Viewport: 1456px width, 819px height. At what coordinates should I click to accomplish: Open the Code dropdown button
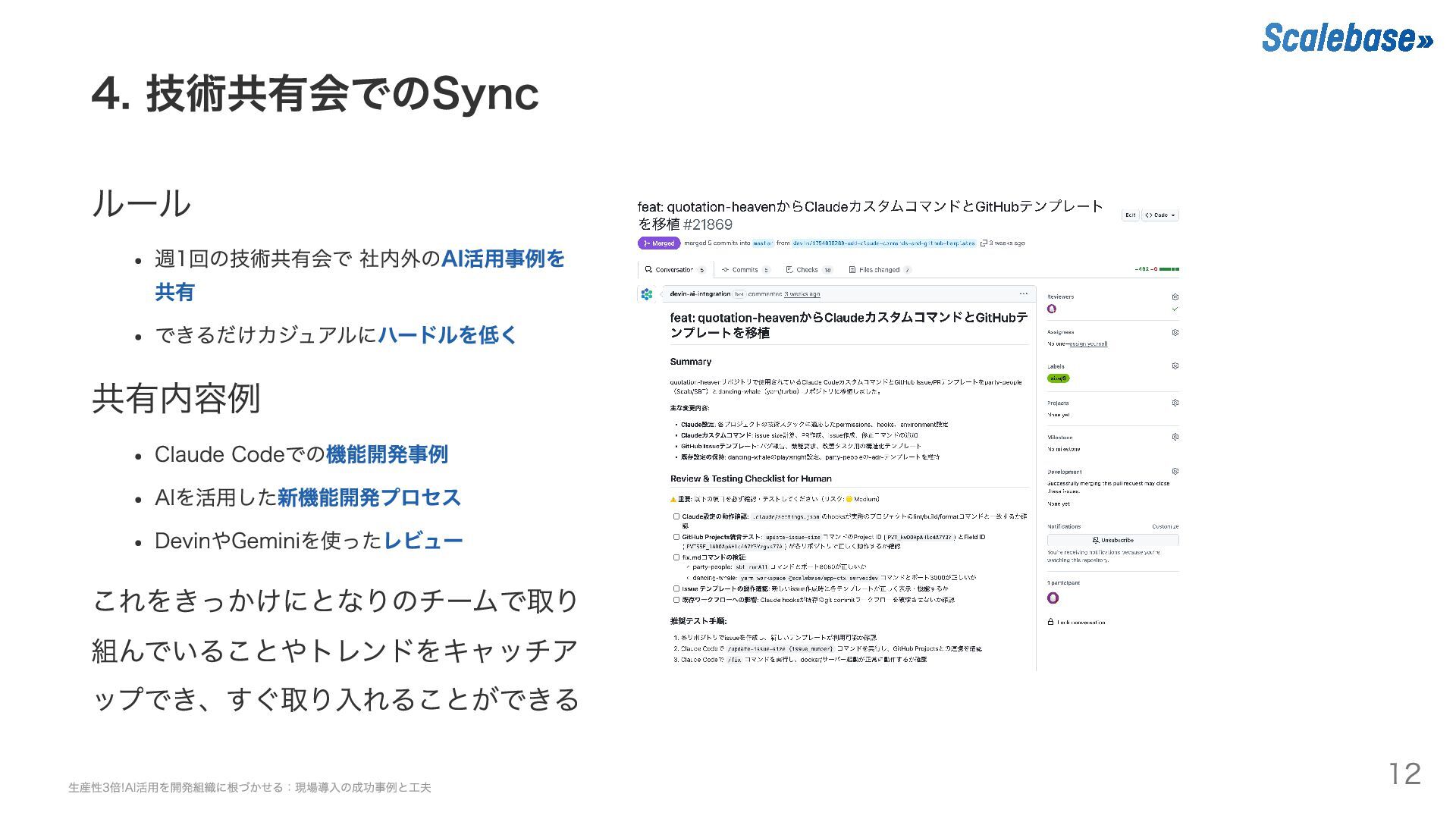[1160, 215]
